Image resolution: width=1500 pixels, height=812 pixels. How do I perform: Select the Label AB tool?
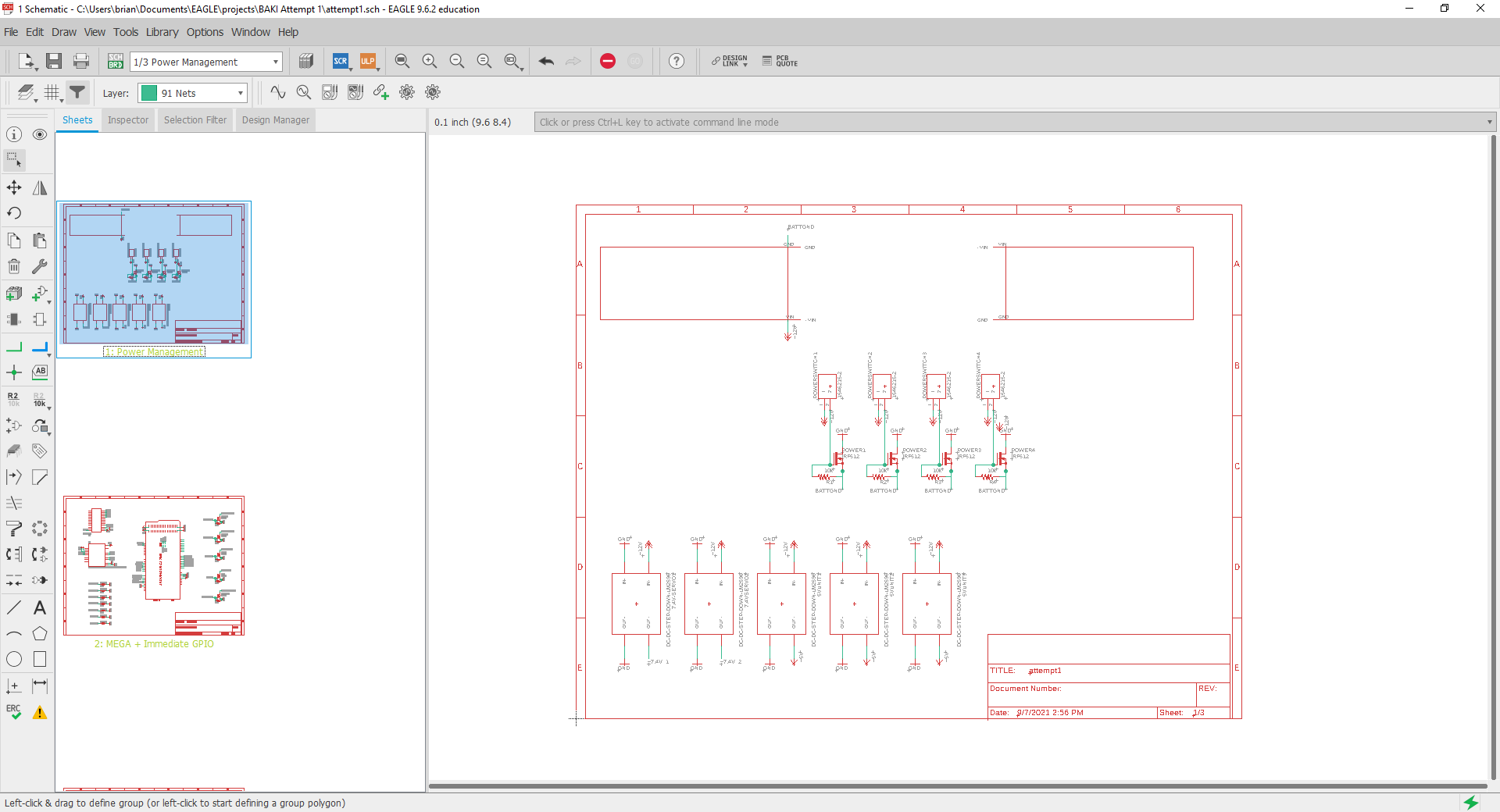[x=40, y=372]
